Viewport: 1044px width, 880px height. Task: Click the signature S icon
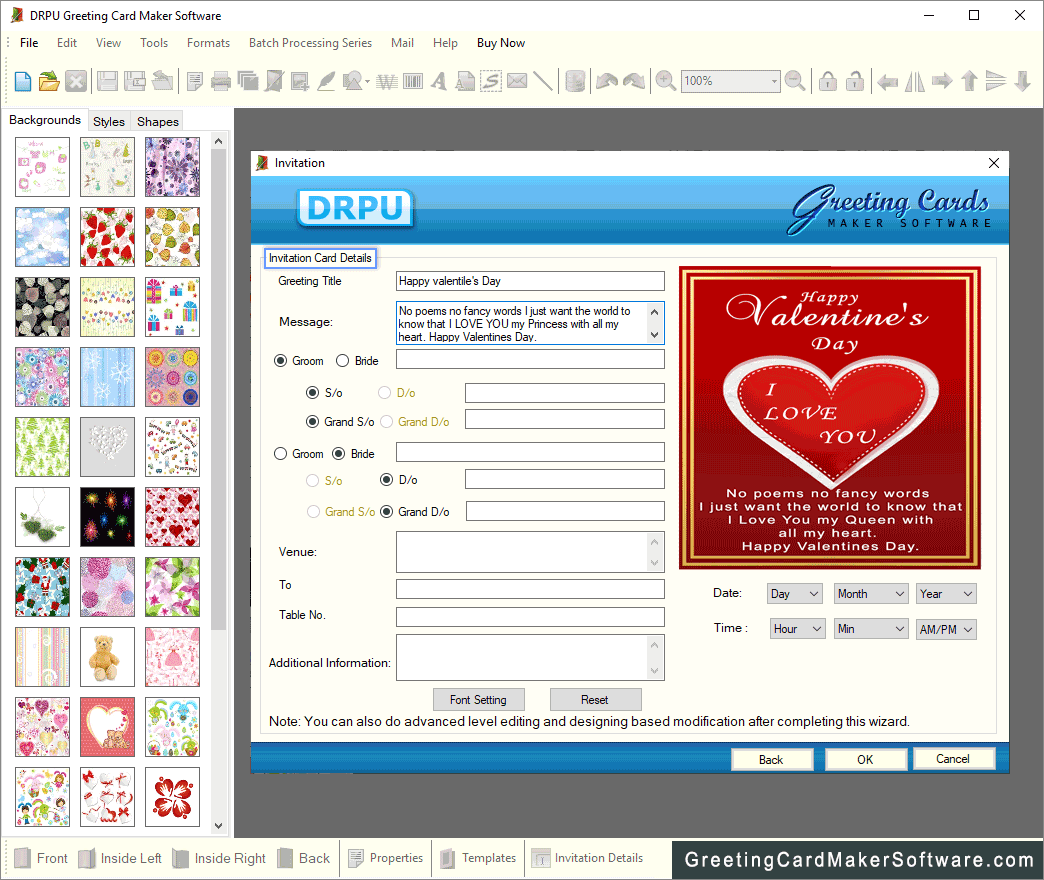(491, 81)
